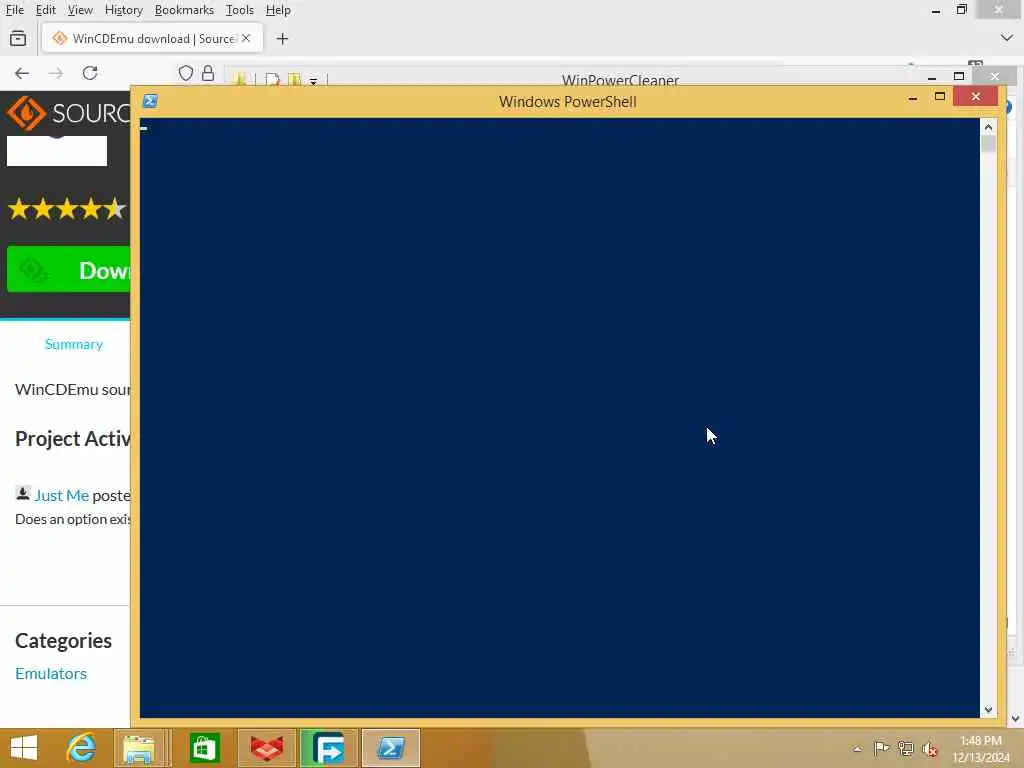Screen dimensions: 1024x768
Task: Show hidden system tray icons
Action: pos(857,749)
